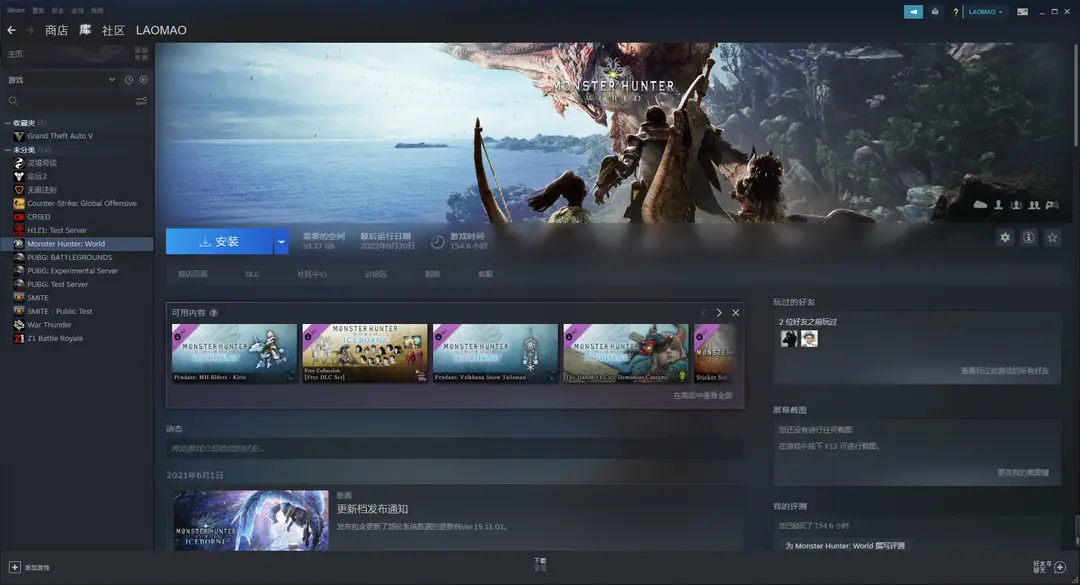Click the recent activity clock filter icon
The image size is (1080, 585).
coord(129,80)
